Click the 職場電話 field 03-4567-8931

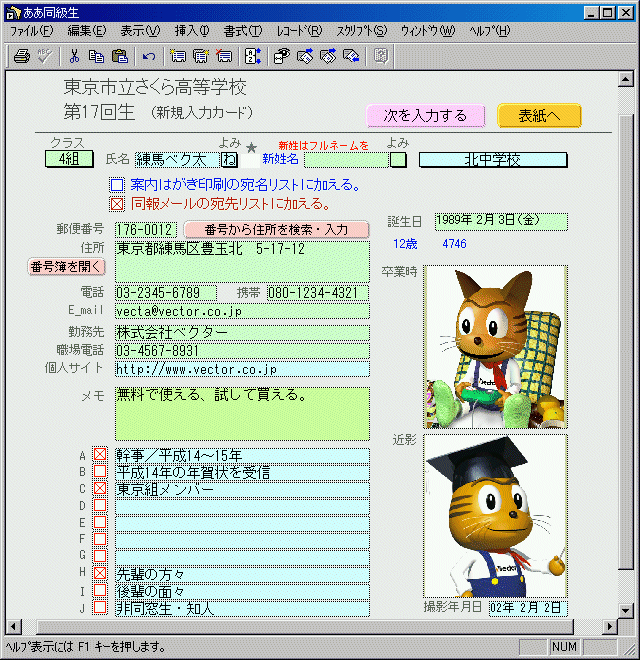click(242, 351)
